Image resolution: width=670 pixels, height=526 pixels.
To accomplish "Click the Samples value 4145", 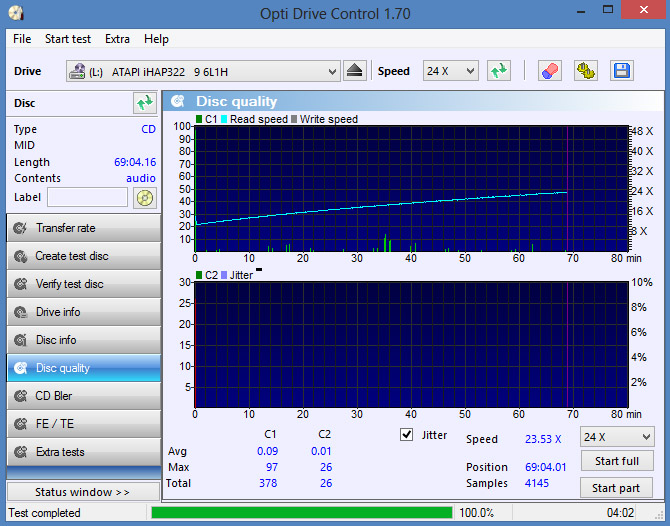I will [x=537, y=483].
